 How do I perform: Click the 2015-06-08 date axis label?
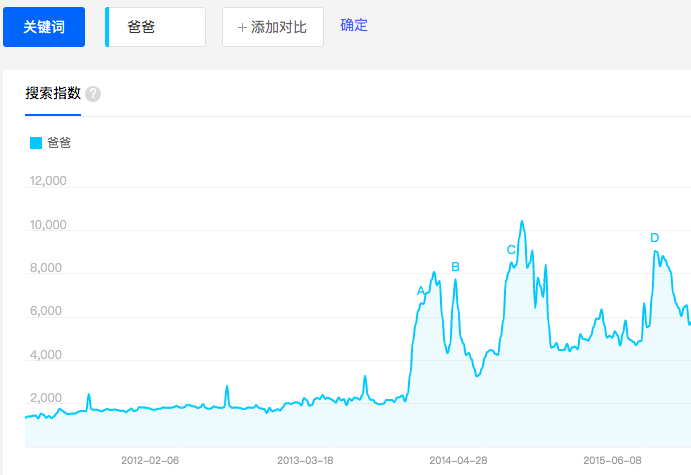pos(612,460)
